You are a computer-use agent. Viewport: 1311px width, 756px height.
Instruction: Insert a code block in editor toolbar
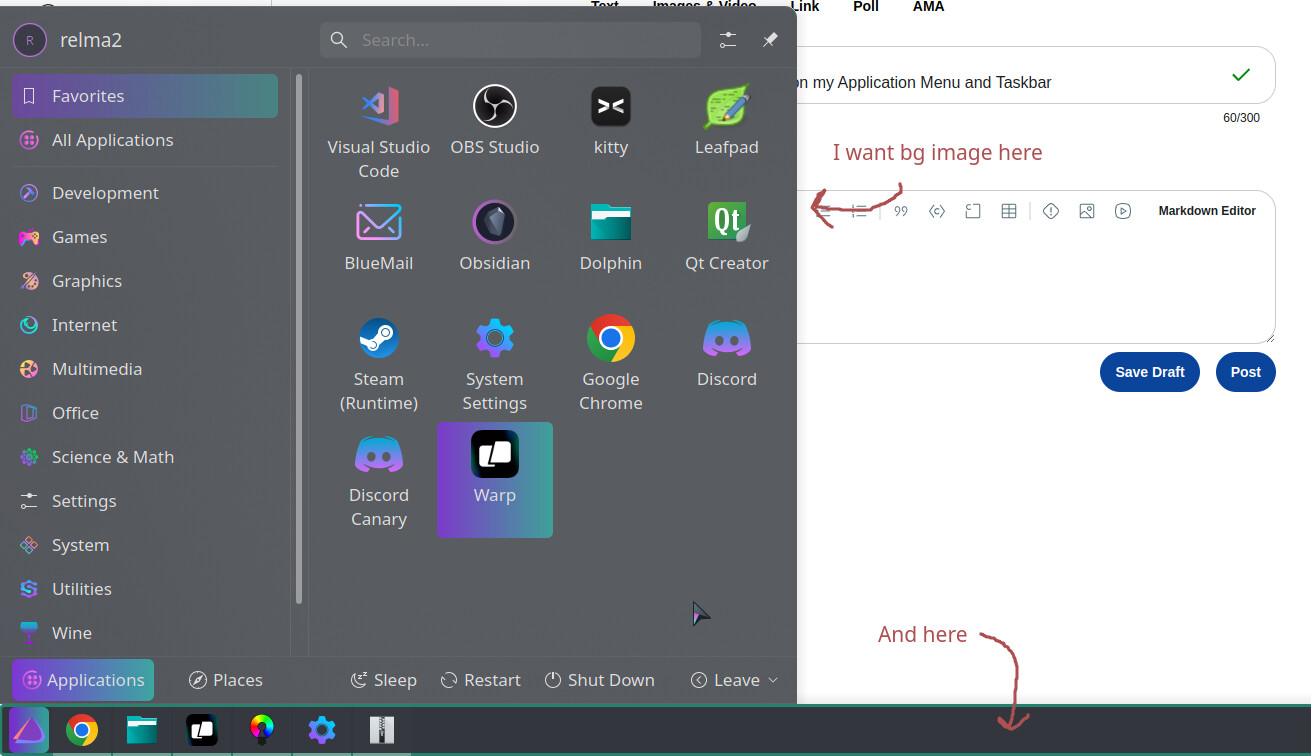(973, 211)
